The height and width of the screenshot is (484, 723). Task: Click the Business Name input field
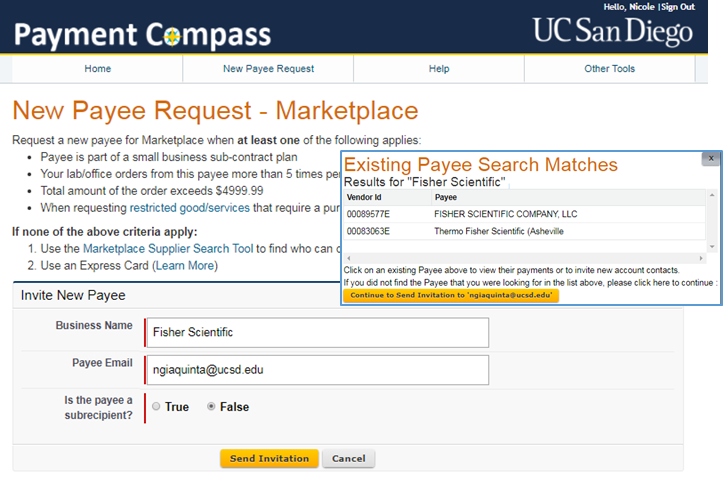coord(317,332)
